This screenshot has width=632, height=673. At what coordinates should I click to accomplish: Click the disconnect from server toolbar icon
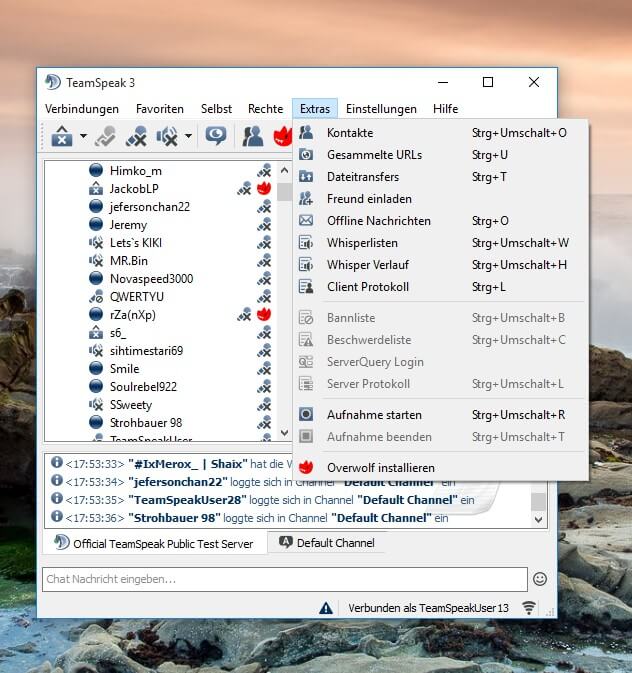(62, 136)
